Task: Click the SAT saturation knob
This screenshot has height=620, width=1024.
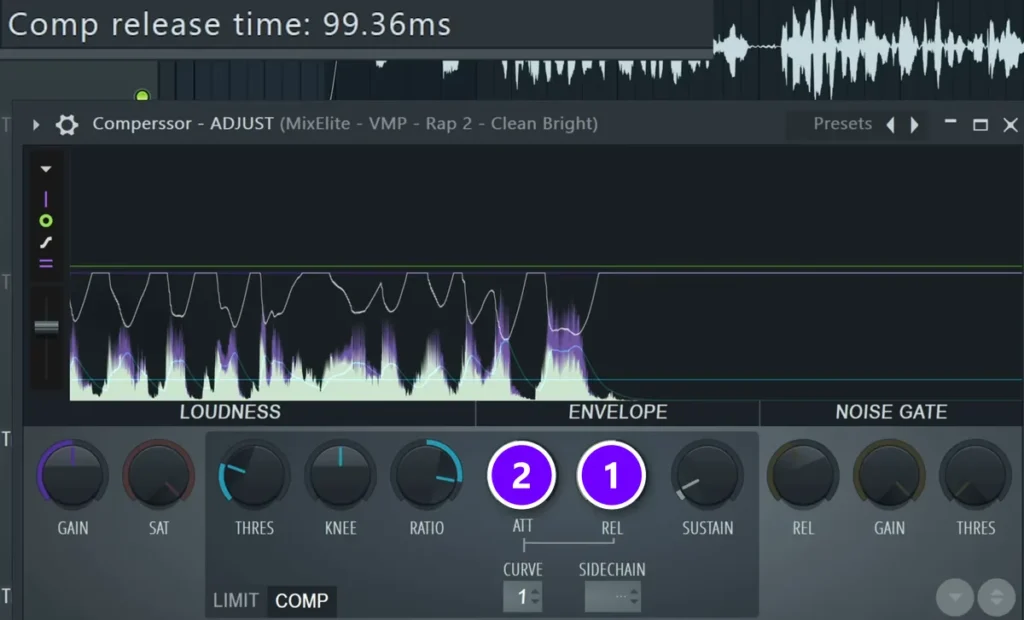Action: [x=159, y=475]
